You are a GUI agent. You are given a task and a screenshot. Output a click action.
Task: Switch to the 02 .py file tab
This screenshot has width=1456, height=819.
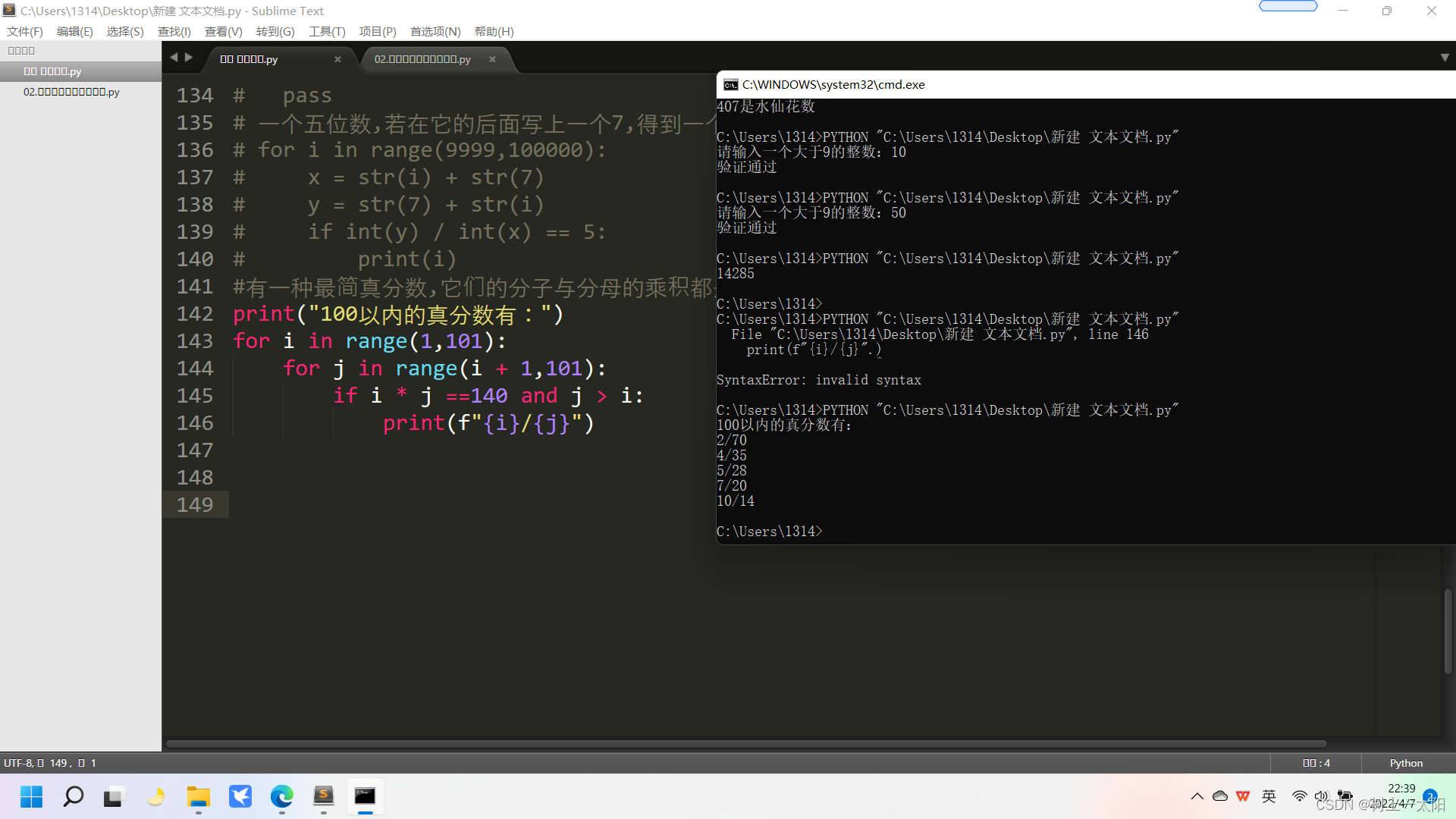click(x=422, y=59)
